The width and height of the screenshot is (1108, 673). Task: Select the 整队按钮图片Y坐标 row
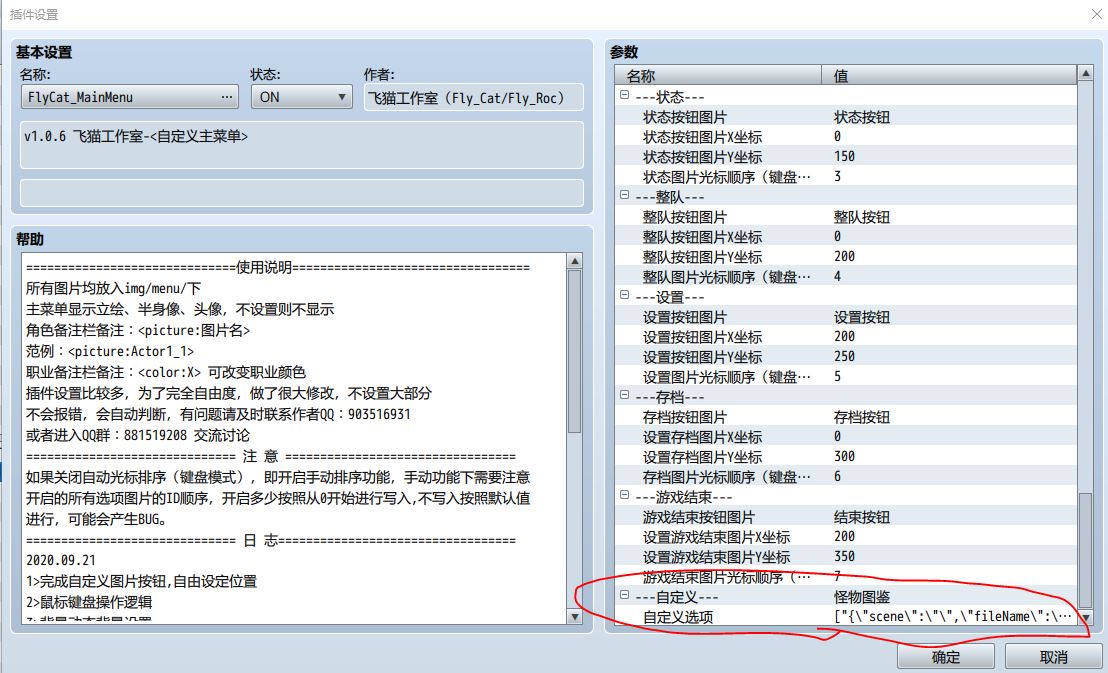coord(846,257)
